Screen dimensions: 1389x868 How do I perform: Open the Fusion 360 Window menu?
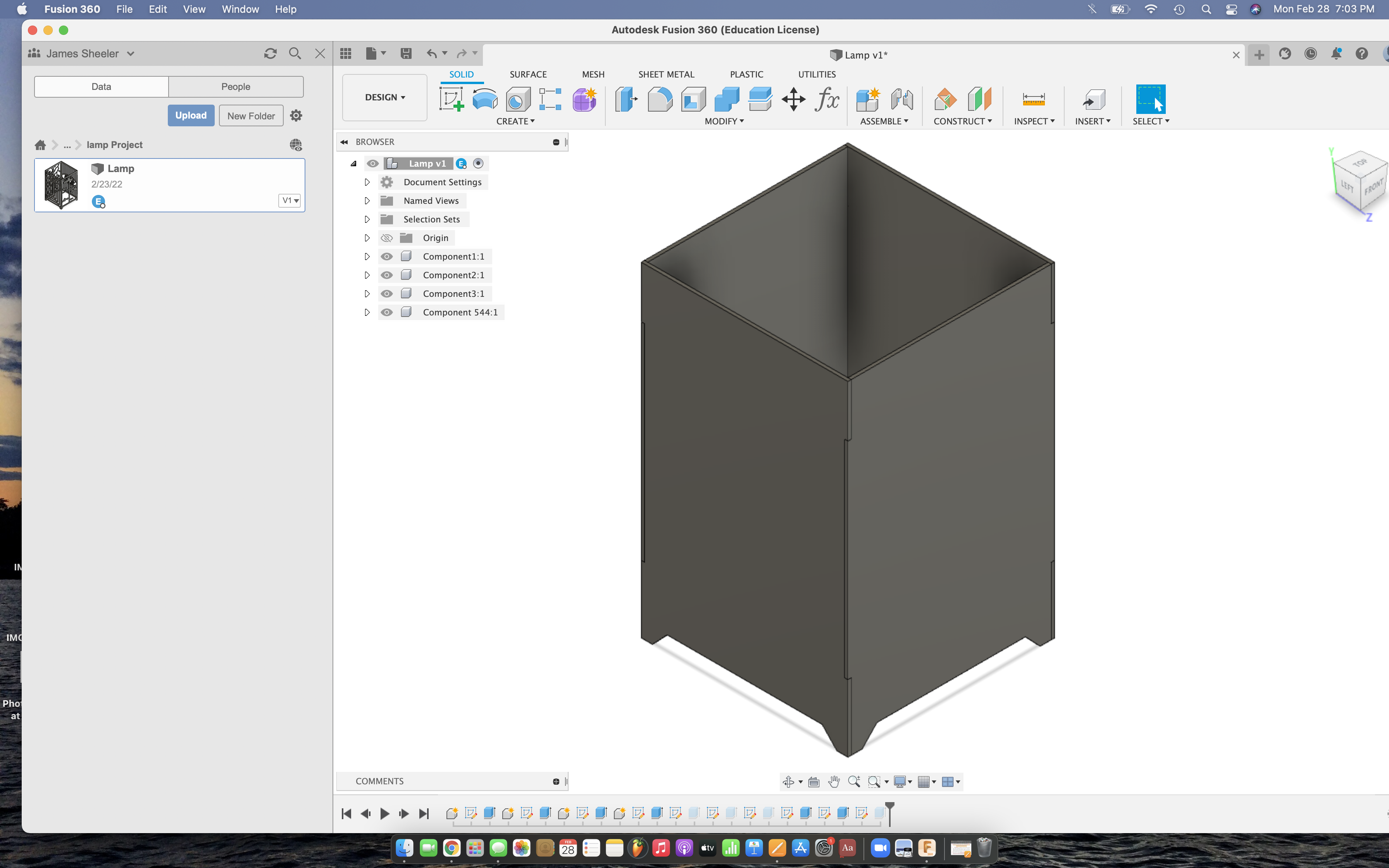[x=240, y=9]
